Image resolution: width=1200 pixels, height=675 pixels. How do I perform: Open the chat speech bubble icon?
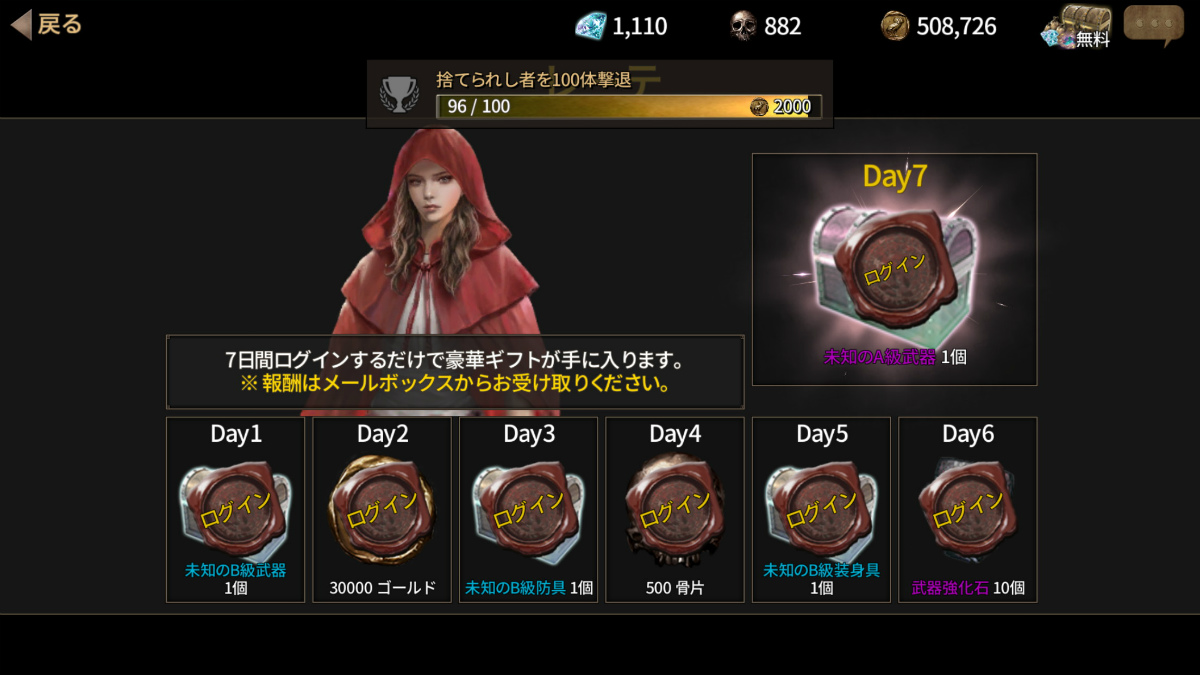pos(1153,26)
